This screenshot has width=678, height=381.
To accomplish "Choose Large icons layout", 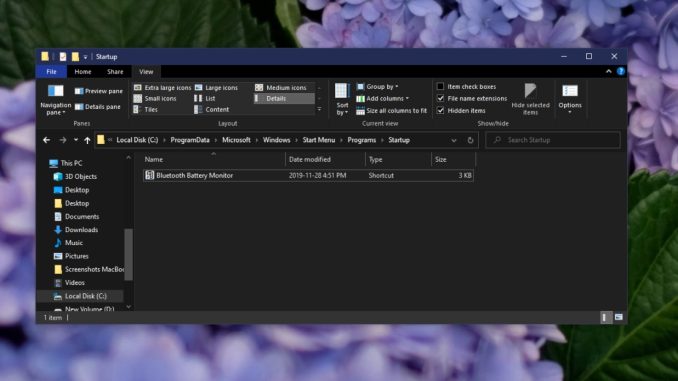I will pyautogui.click(x=216, y=87).
